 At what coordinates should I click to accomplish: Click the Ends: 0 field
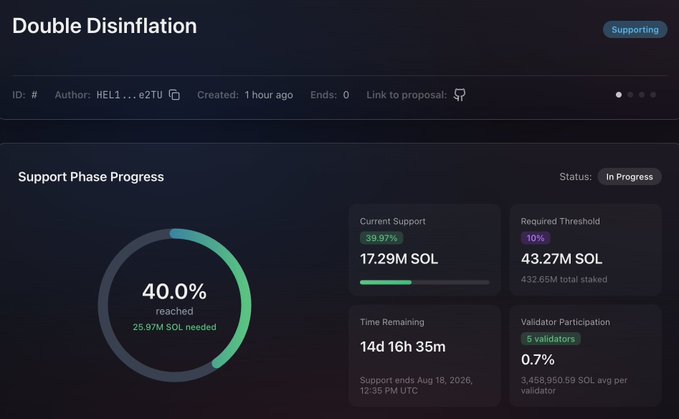pyautogui.click(x=330, y=95)
